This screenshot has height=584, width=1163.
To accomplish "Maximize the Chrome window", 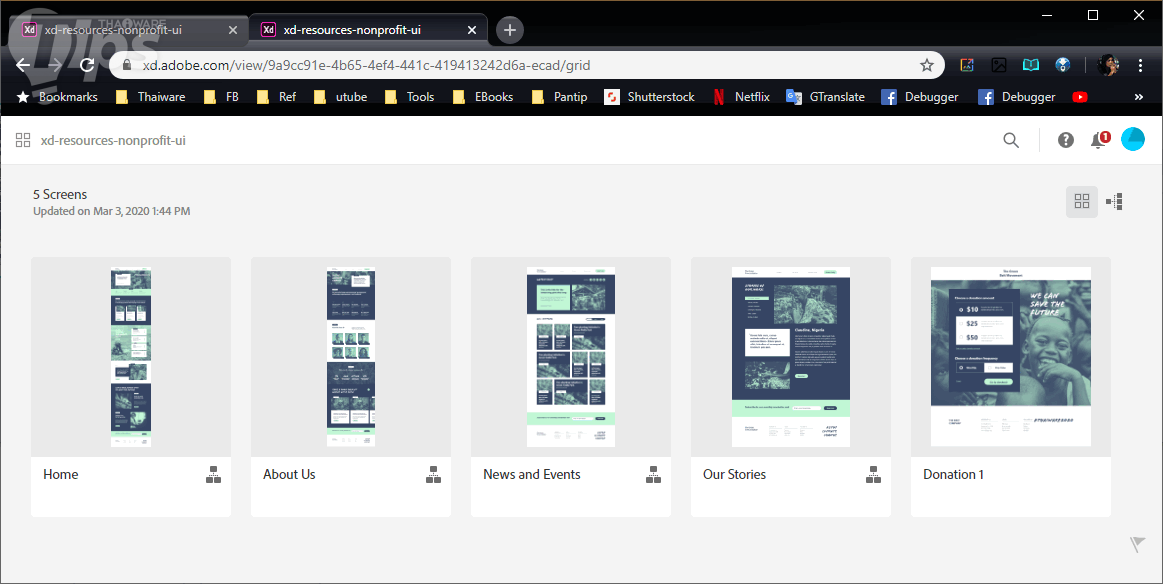I will click(1093, 16).
